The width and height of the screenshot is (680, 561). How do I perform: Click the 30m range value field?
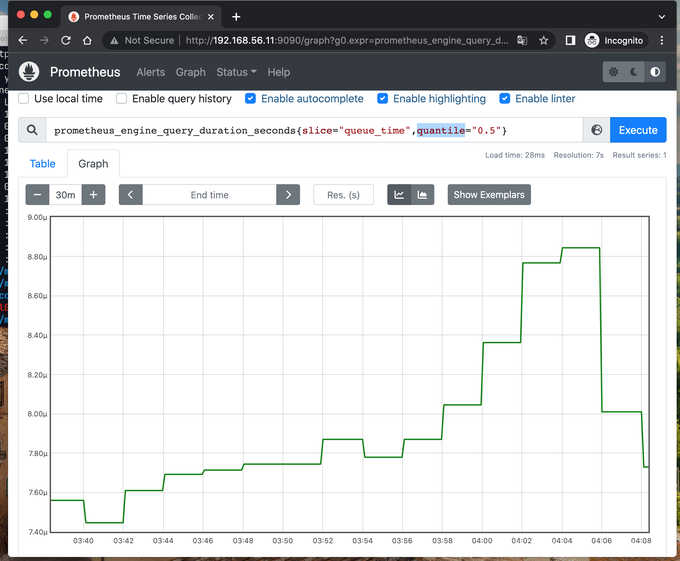[65, 195]
